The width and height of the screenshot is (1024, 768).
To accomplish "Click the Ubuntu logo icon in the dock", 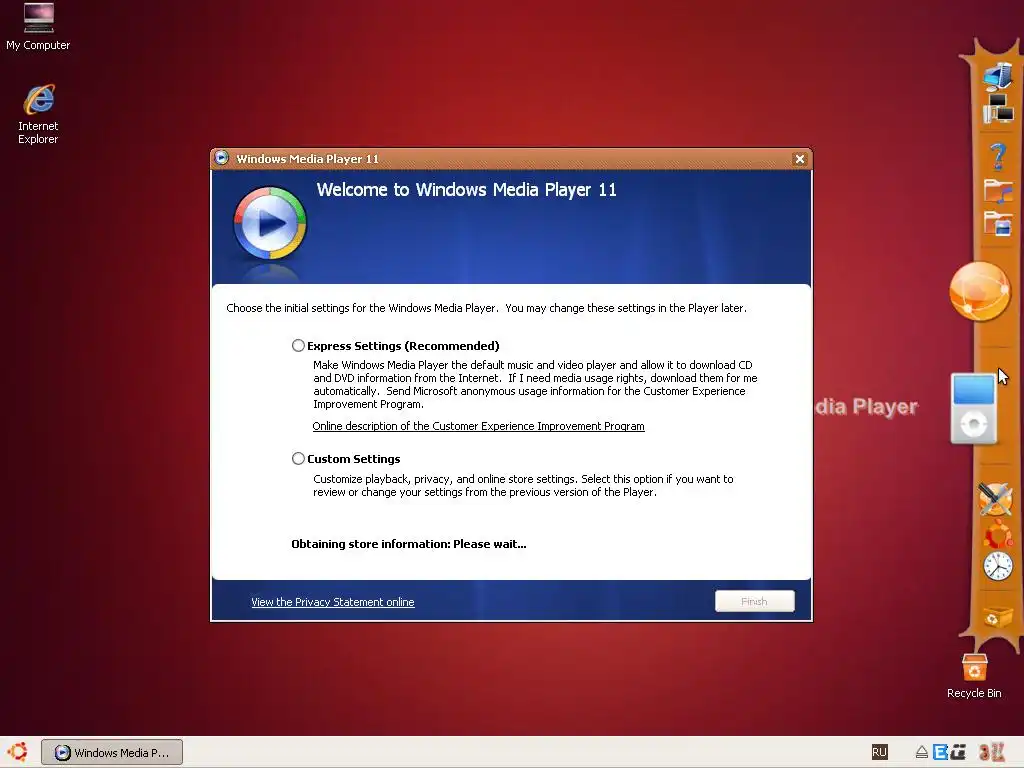I will [x=998, y=536].
